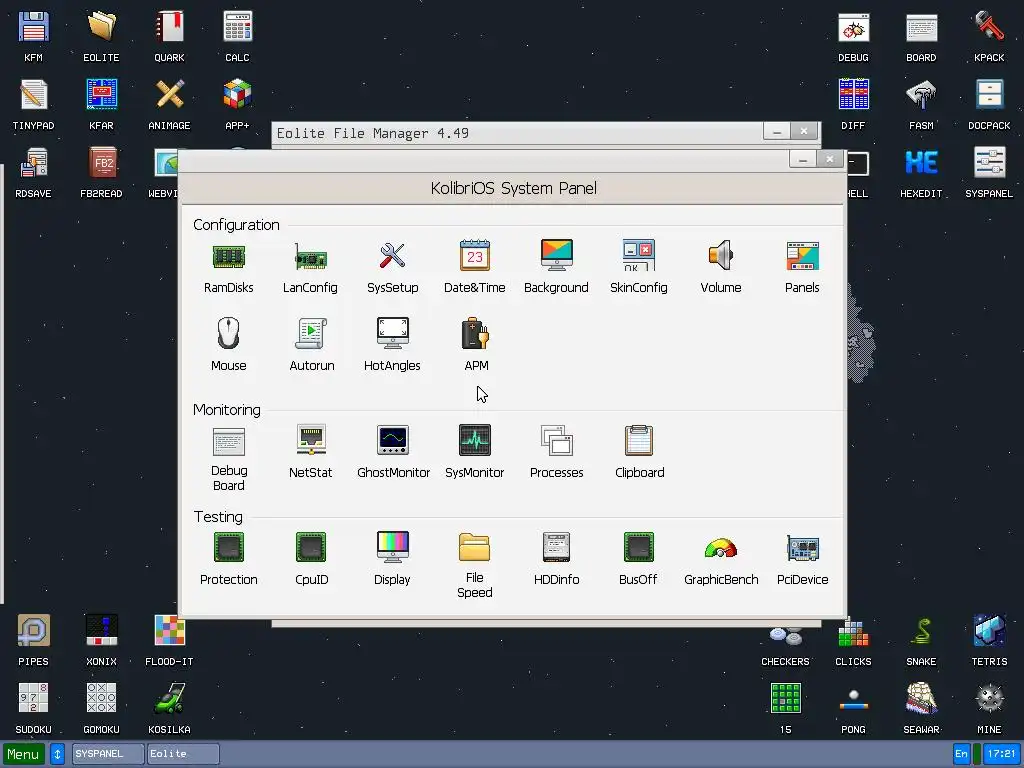Viewport: 1024px width, 768px height.
Task: Open the GraphicBench gauge icon
Action: [x=721, y=547]
